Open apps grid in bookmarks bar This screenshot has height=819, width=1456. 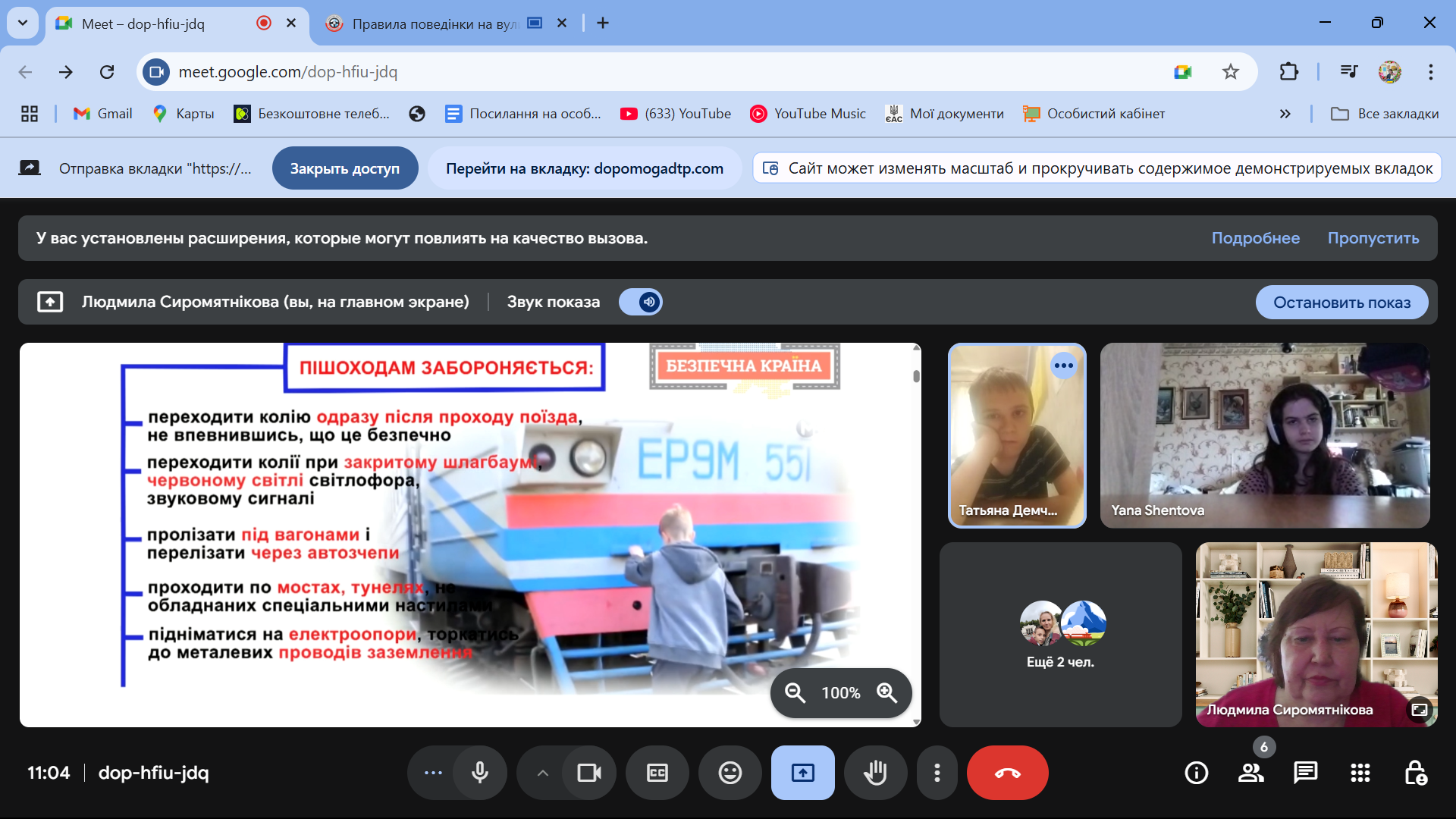click(x=30, y=114)
